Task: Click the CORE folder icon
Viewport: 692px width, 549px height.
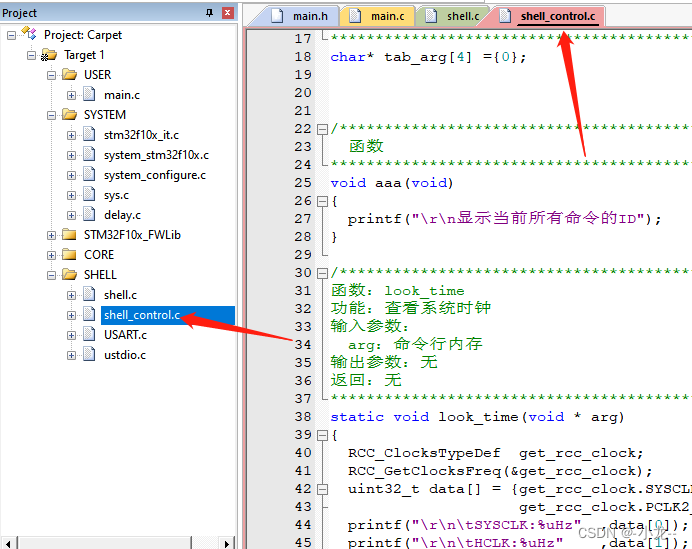Action: click(x=69, y=254)
